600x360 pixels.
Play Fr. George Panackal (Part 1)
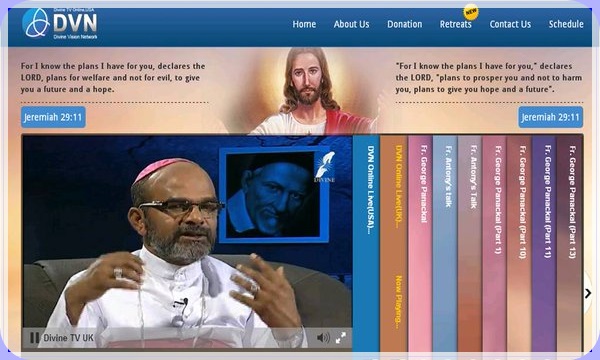click(495, 243)
